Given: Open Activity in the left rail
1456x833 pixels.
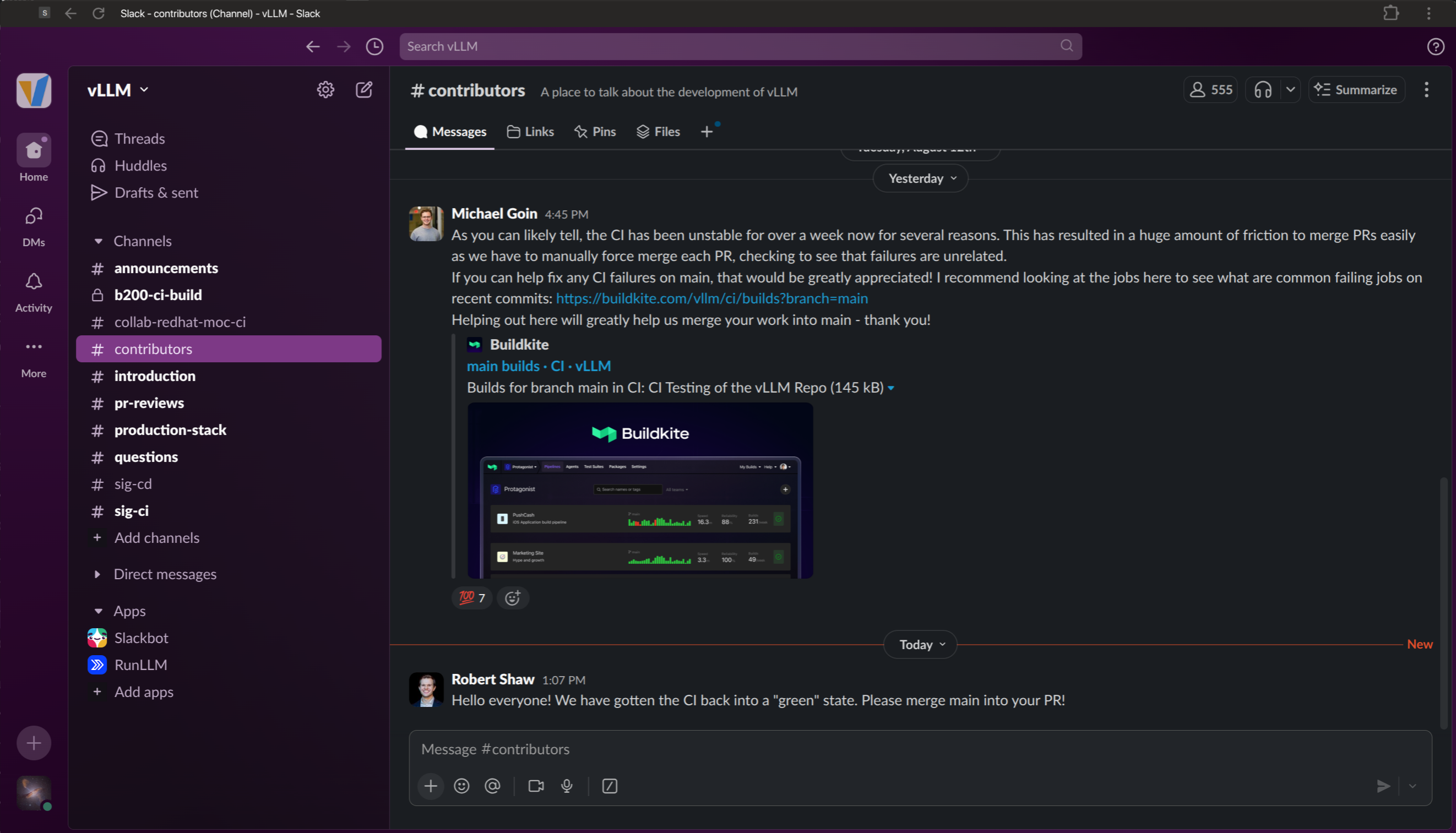Looking at the screenshot, I should [34, 292].
